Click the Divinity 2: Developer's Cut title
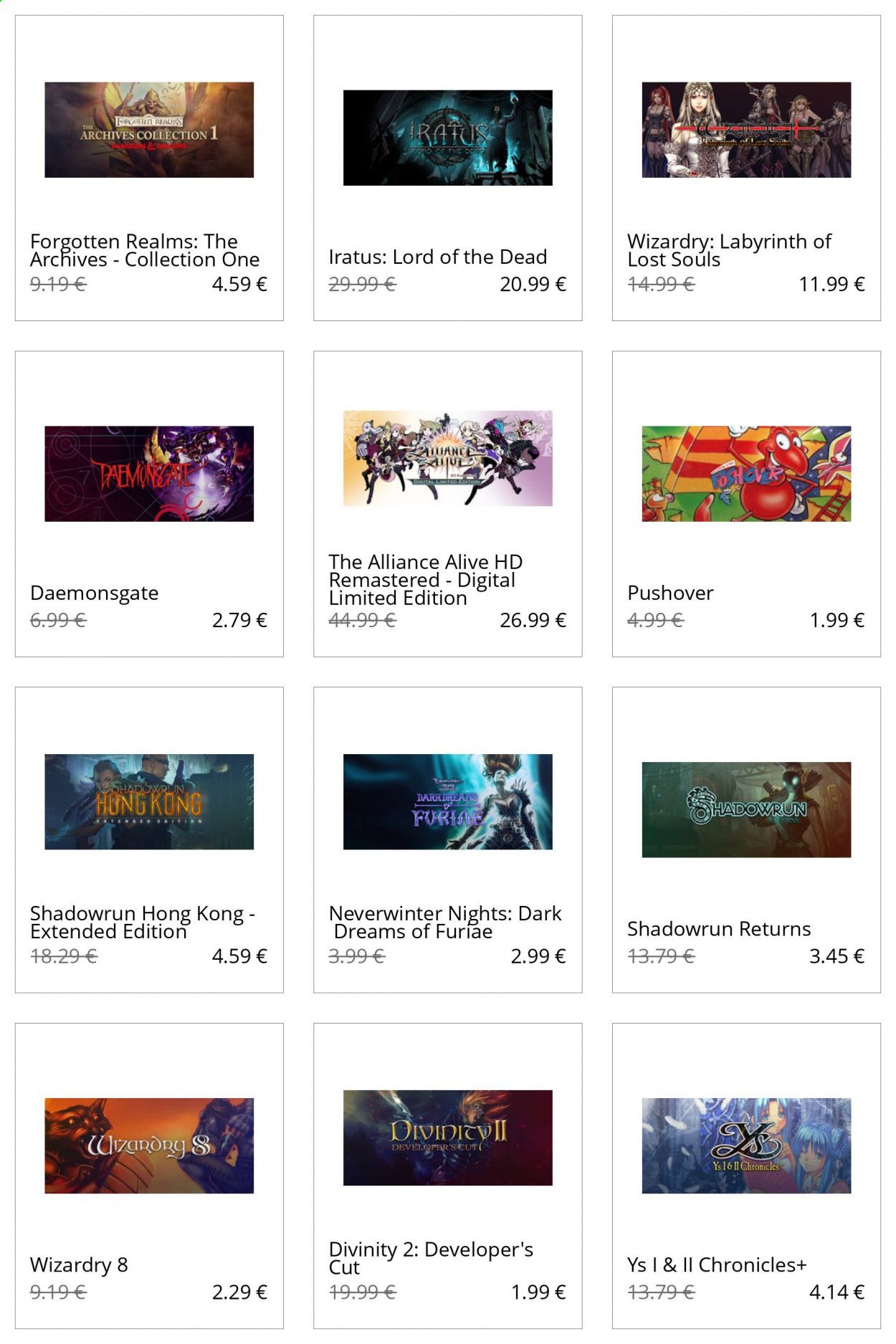896x1344 pixels. [x=431, y=1258]
